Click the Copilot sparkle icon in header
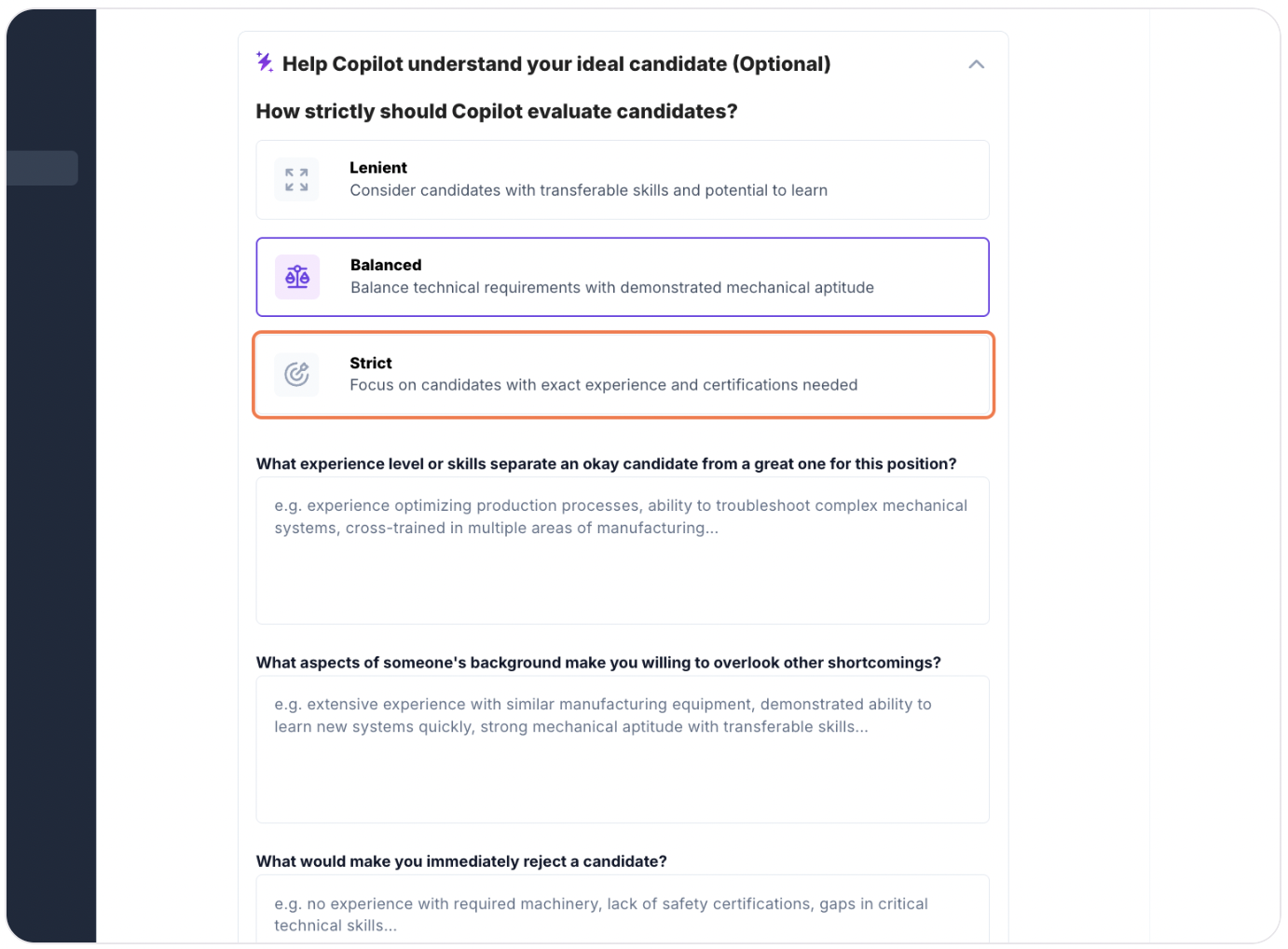 pos(265,62)
